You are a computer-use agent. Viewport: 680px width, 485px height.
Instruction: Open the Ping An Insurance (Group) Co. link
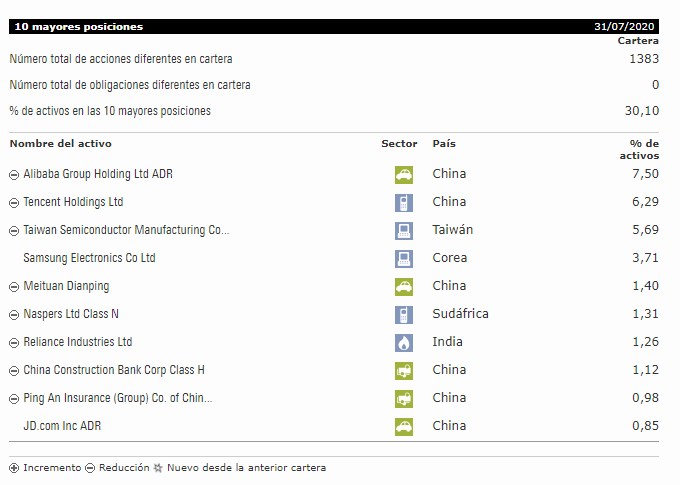pos(118,398)
